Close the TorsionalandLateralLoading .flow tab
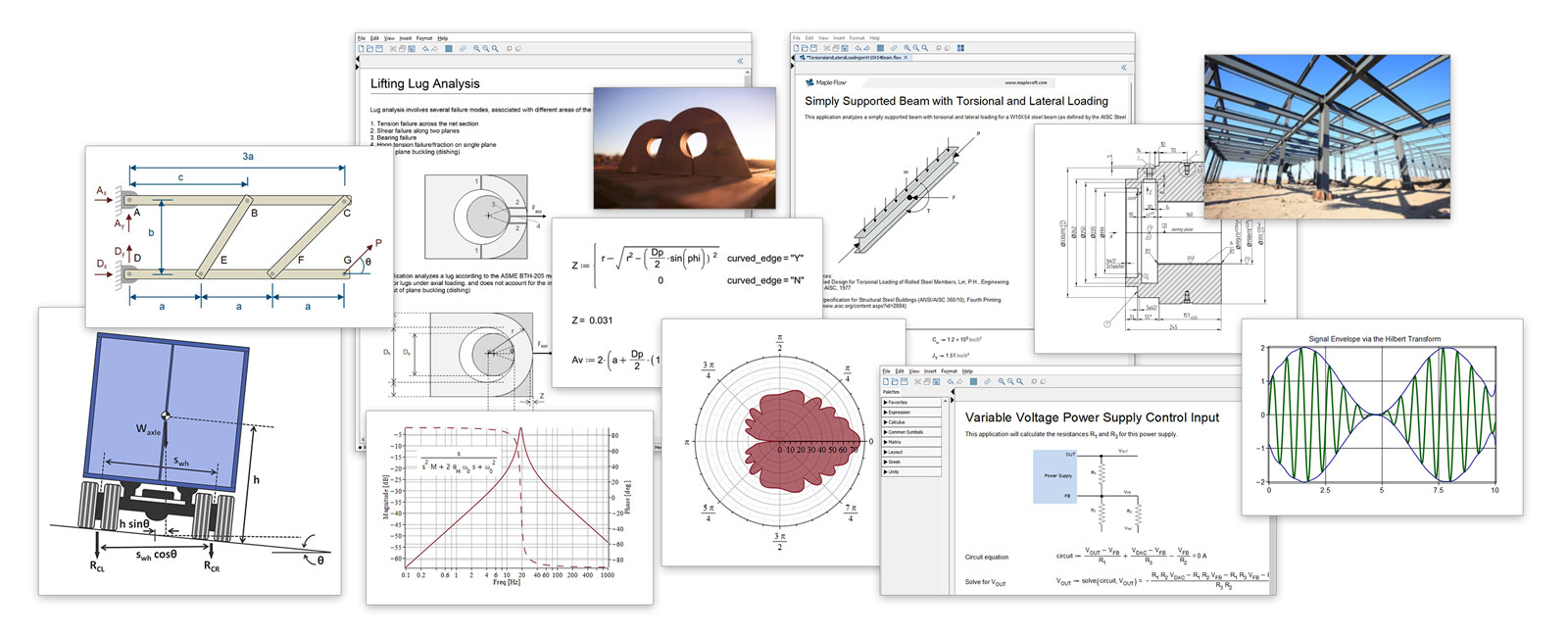Viewport: 1568px width, 635px height. pos(906,58)
